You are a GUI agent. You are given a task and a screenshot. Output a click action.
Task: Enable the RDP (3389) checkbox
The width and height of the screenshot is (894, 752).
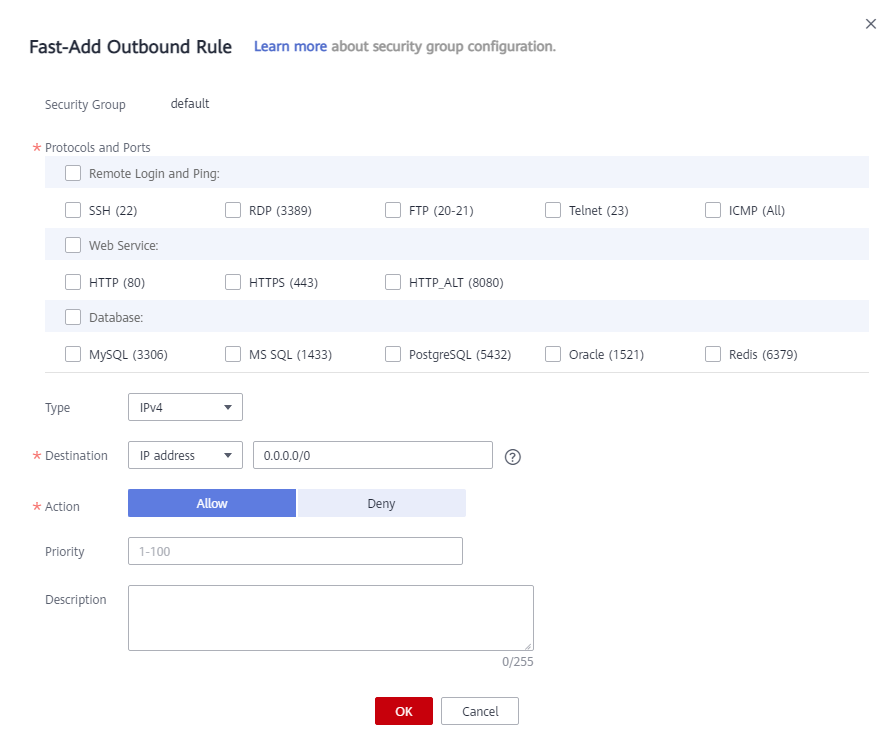[233, 210]
